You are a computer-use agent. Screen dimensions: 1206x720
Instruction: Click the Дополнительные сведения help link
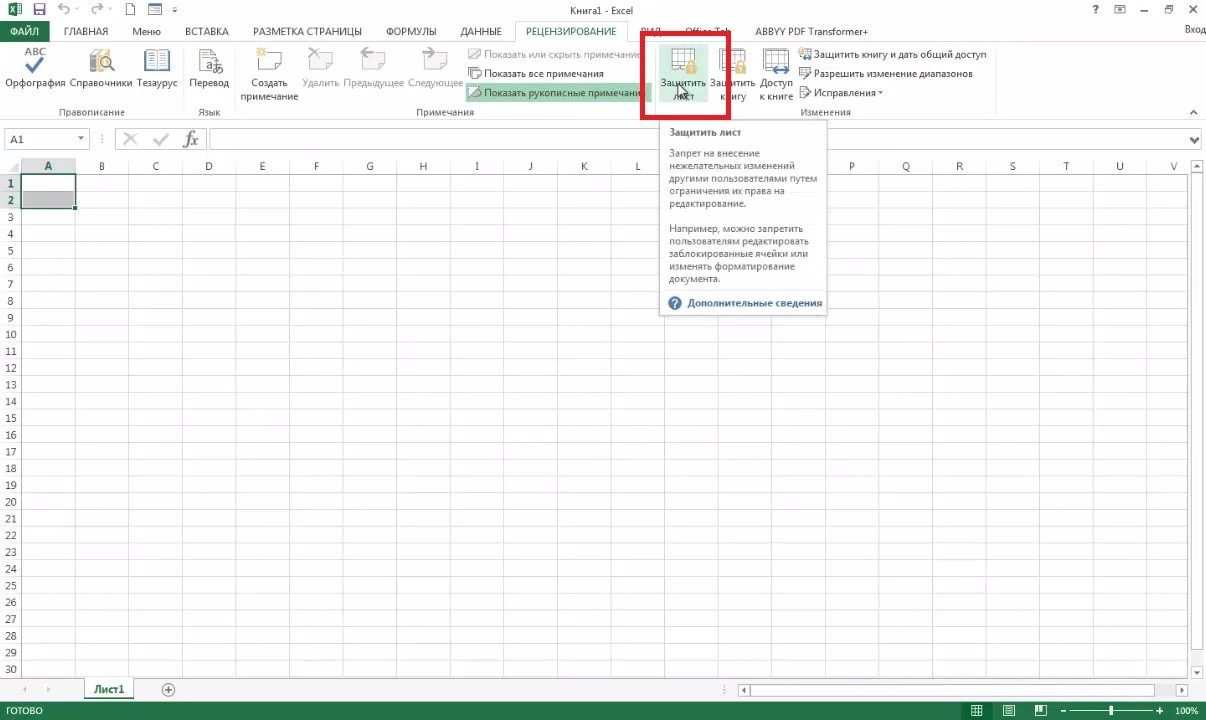[756, 302]
